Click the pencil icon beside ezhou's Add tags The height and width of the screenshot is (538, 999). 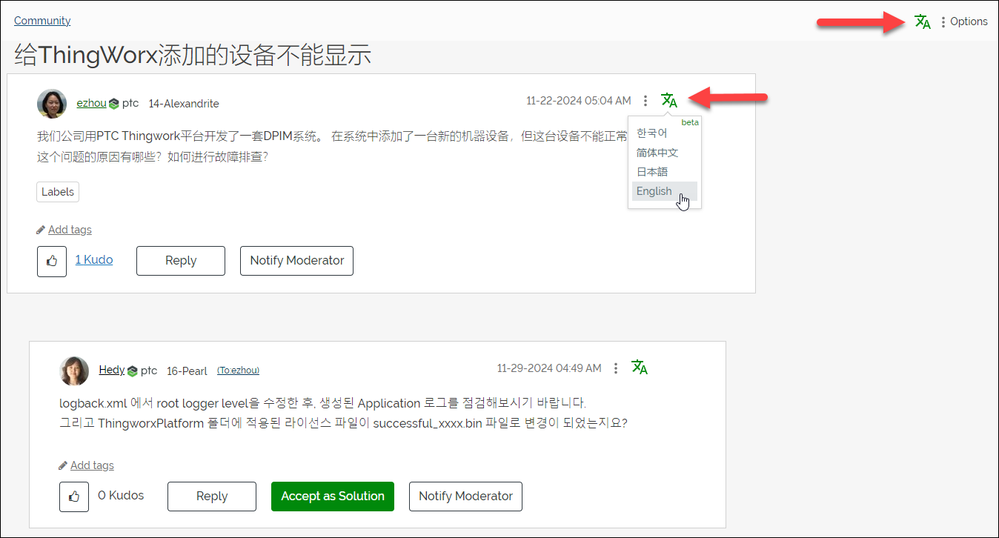tap(41, 229)
